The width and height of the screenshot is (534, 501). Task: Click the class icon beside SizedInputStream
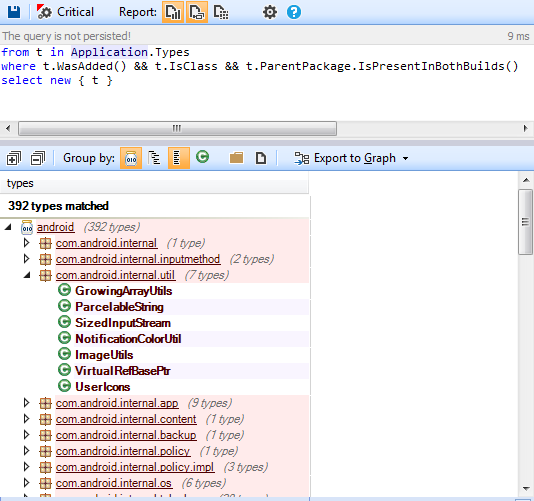coord(64,322)
